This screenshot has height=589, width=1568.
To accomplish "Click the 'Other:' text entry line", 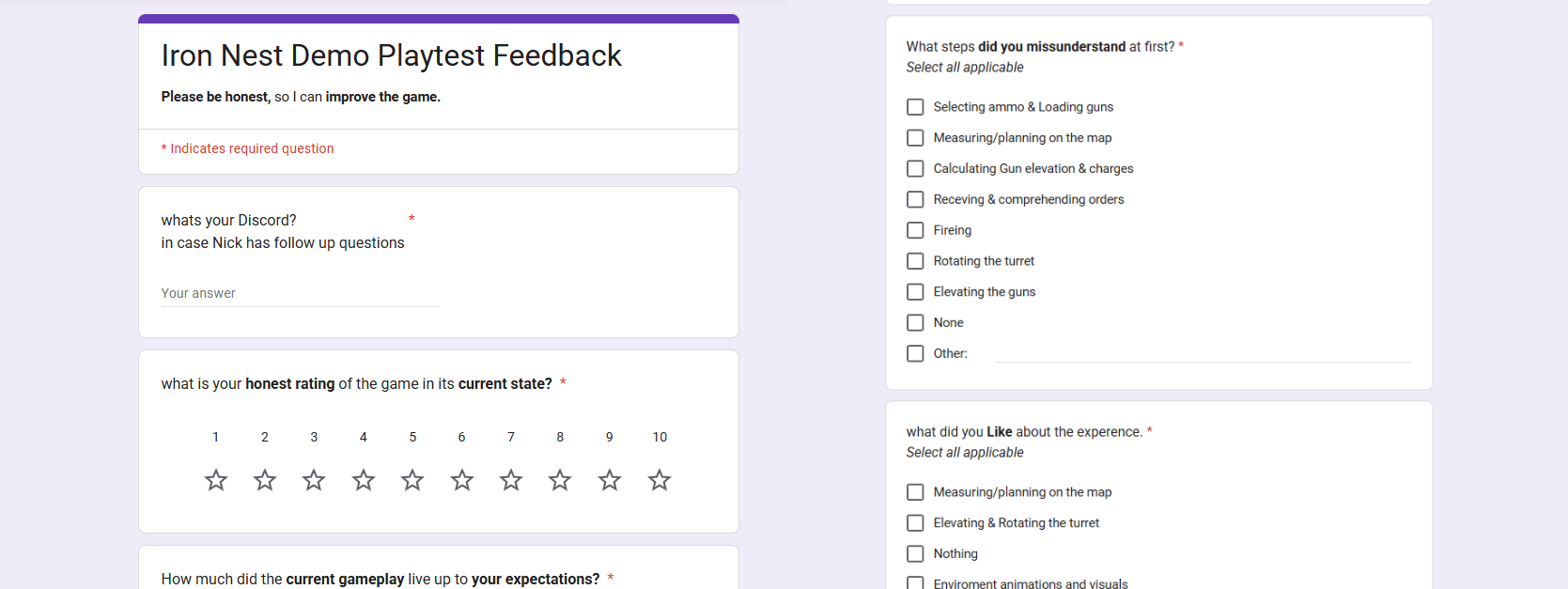I will (1203, 352).
